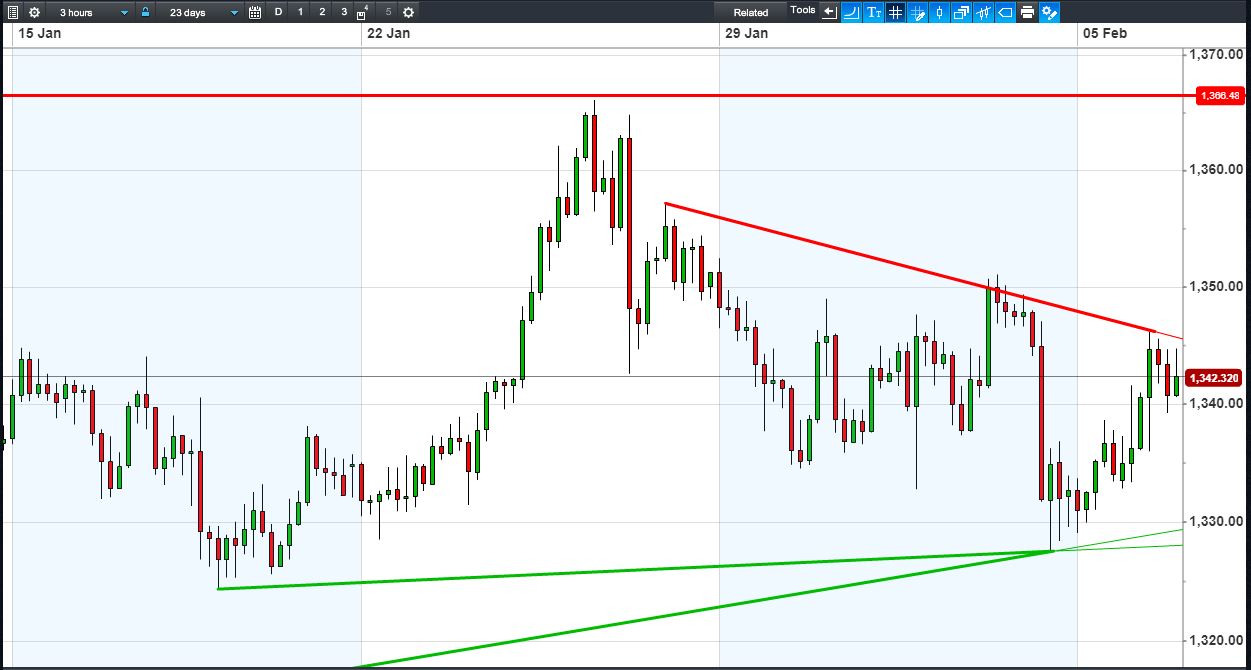Click the 1,370.00 price axis label

coord(1218,54)
